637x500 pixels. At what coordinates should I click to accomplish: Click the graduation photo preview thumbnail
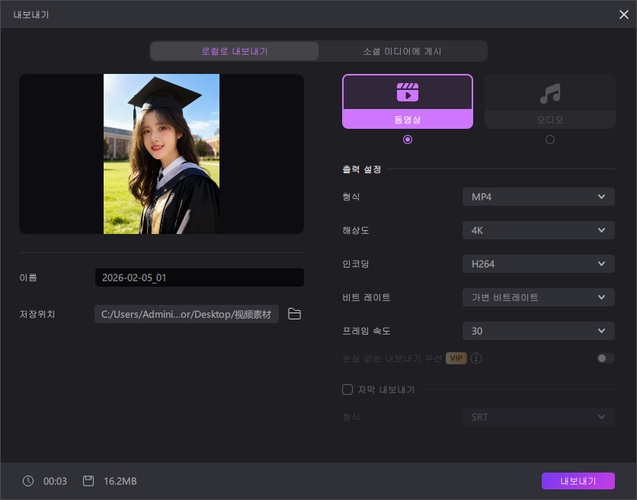coord(161,154)
